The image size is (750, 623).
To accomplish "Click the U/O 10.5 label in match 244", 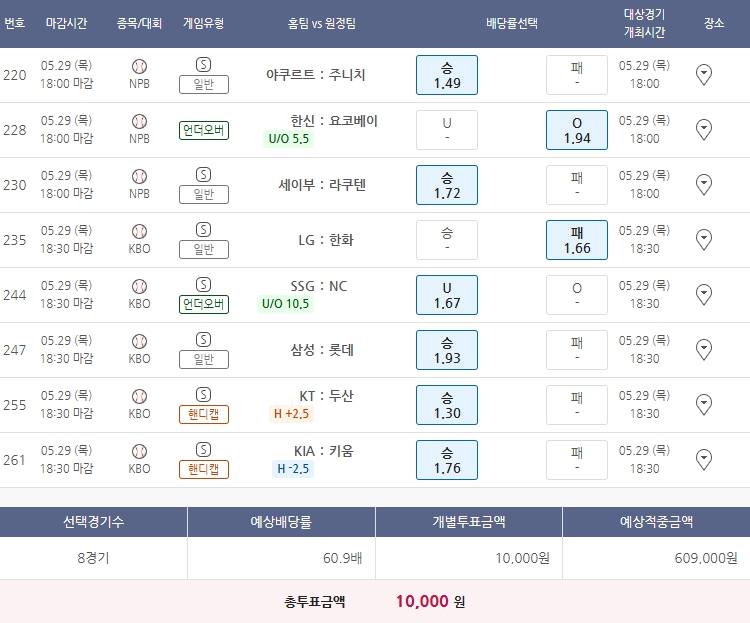I will coord(286,304).
